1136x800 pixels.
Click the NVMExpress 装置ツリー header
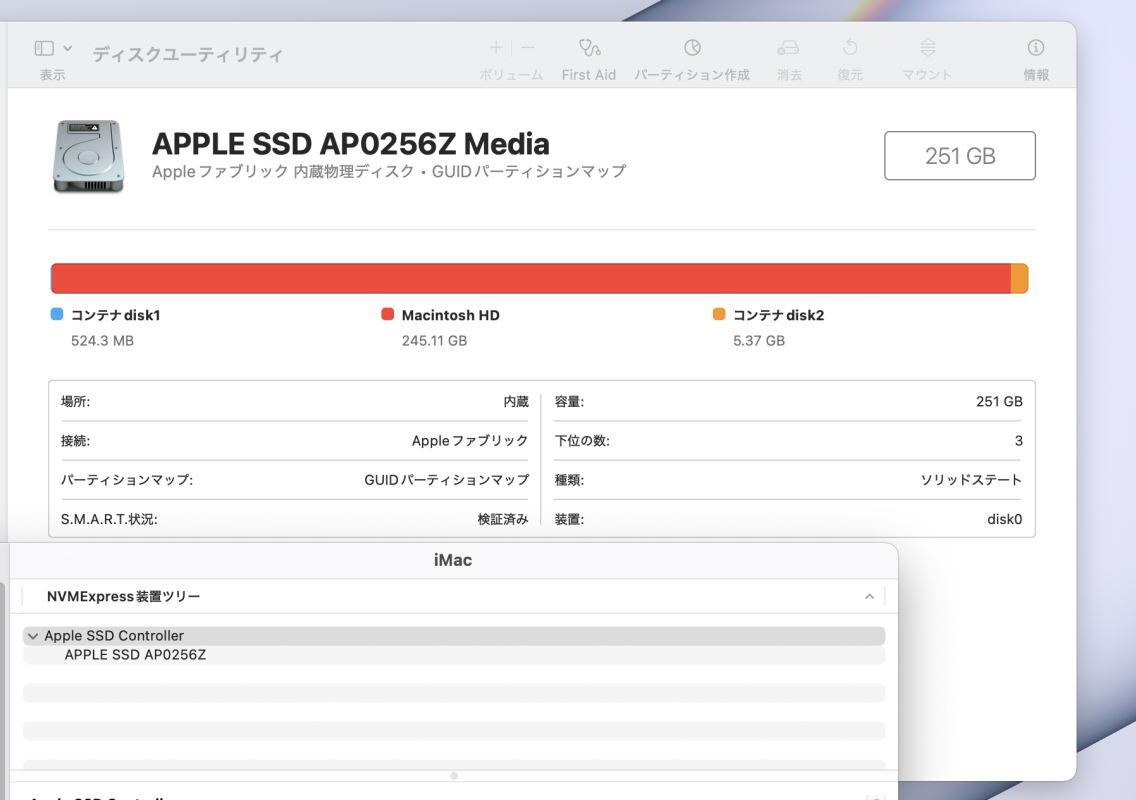tap(123, 596)
